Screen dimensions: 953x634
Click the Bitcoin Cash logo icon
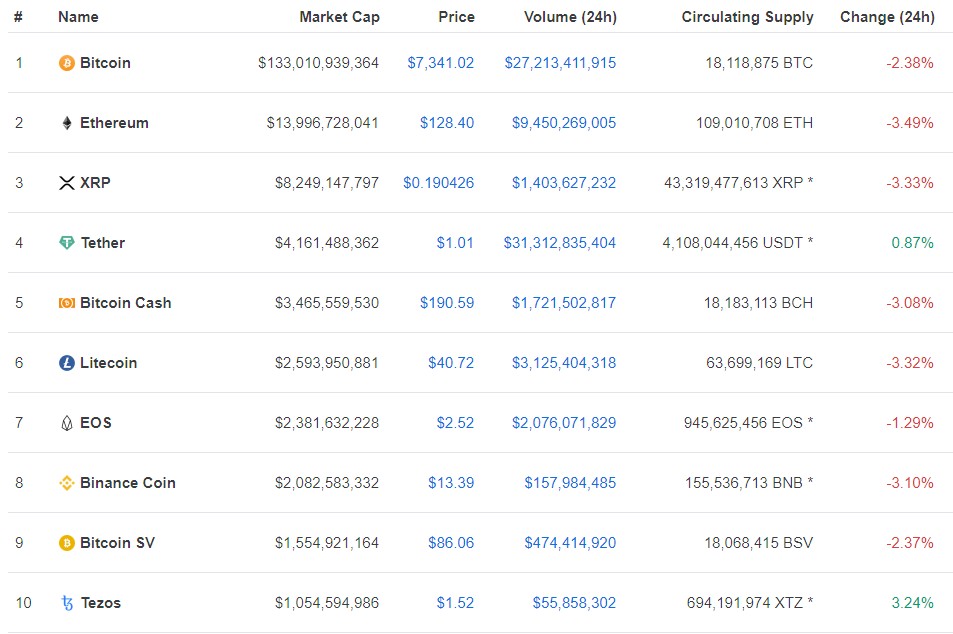click(67, 303)
